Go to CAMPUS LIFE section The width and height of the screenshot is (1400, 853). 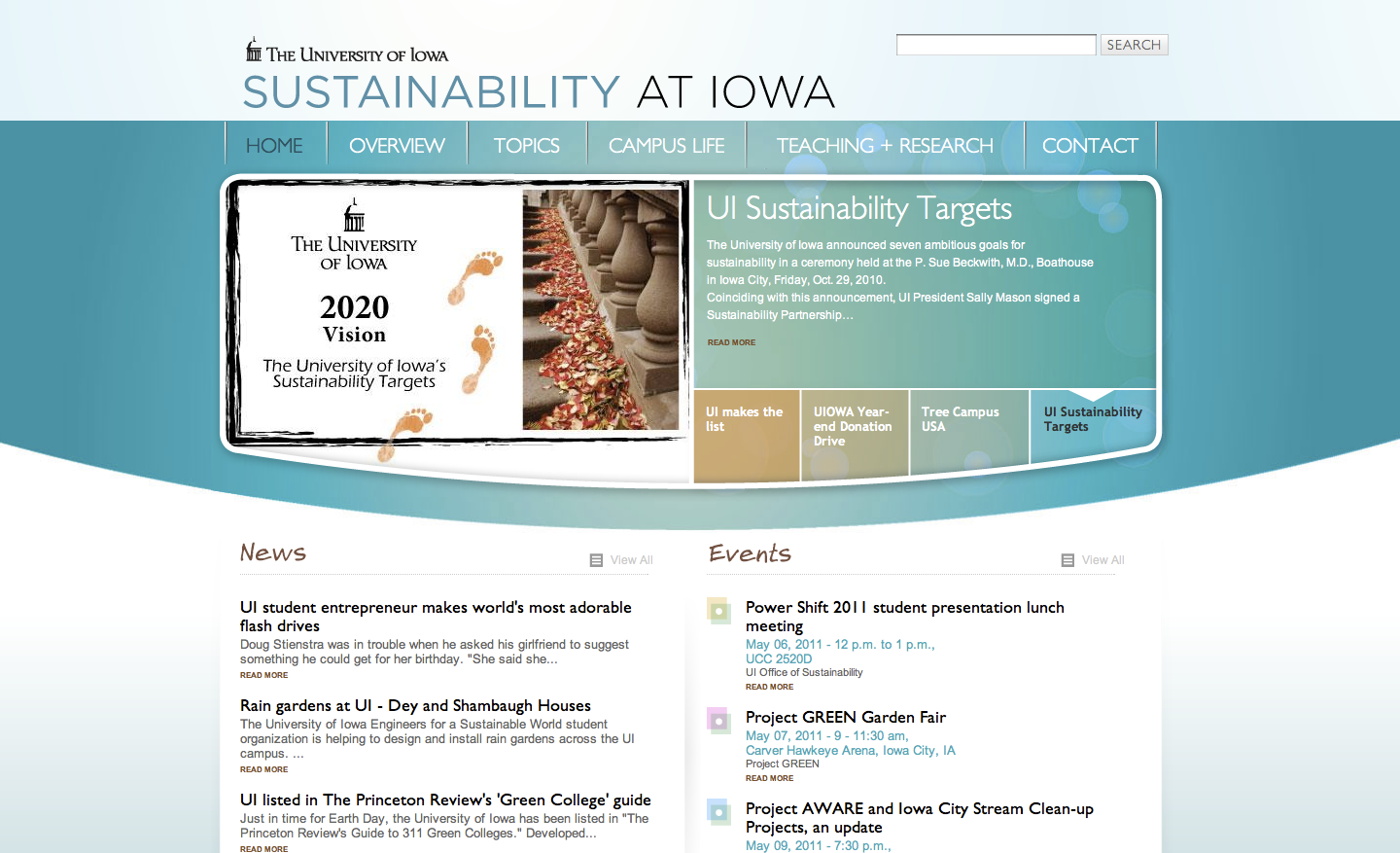666,146
